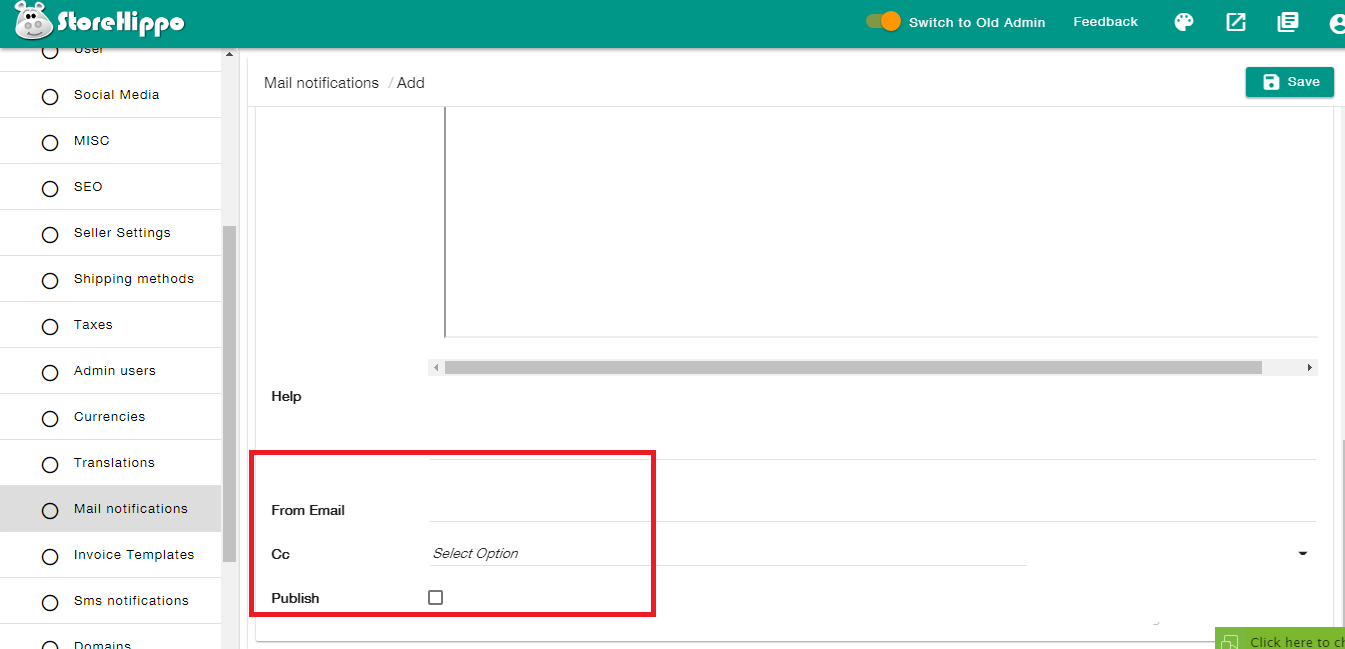The width and height of the screenshot is (1345, 649).
Task: Tick the Publish checkbox
Action: tap(435, 597)
